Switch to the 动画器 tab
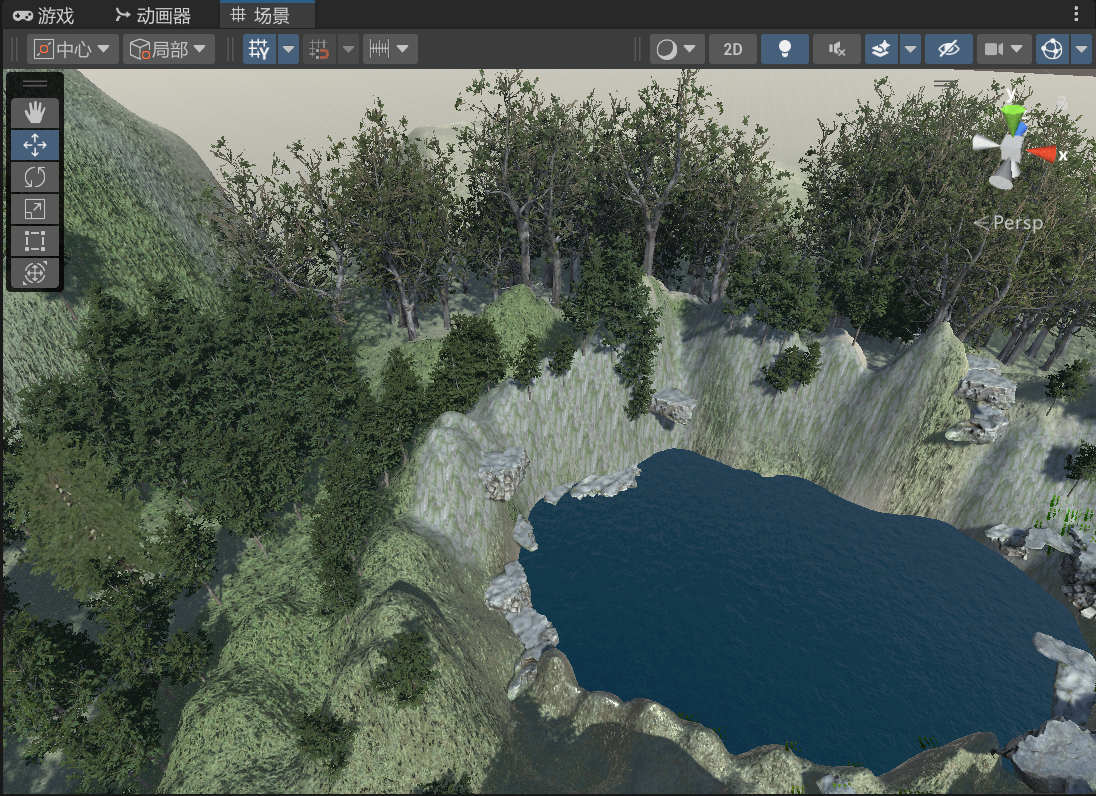 tap(164, 15)
